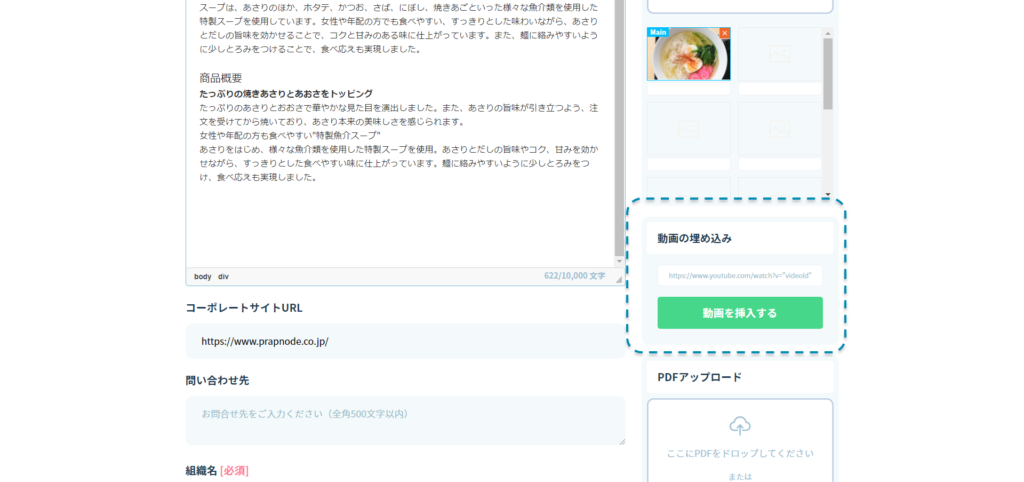Select the empty image placeholder next to the Main thumbnail

[x=780, y=53]
